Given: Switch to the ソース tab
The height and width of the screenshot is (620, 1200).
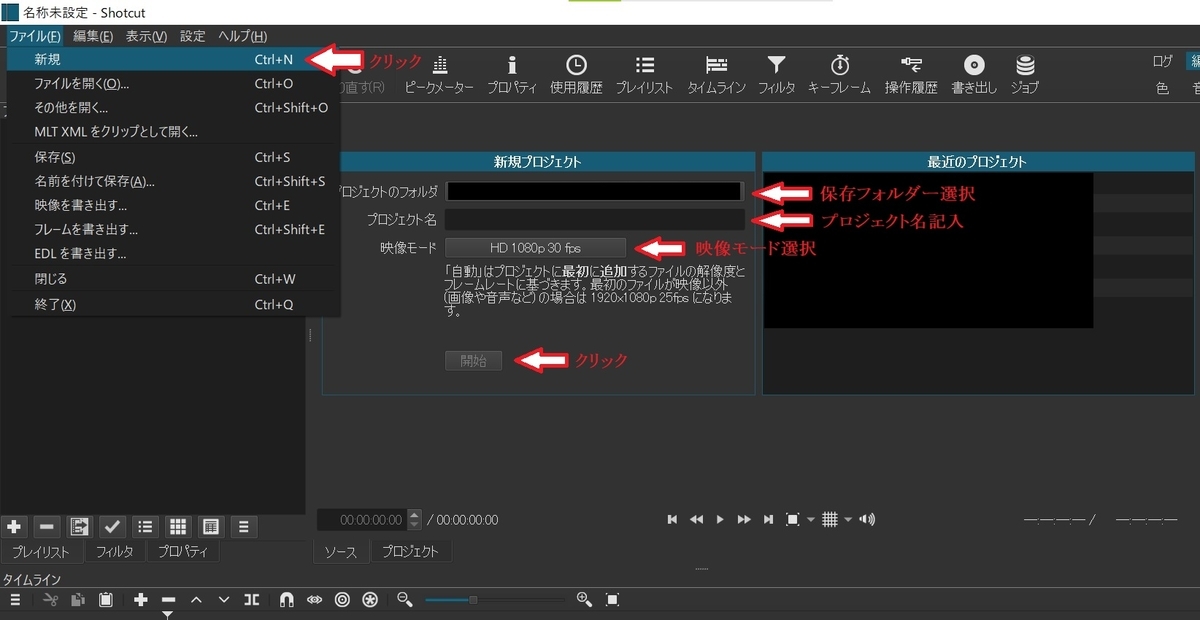Looking at the screenshot, I should (341, 550).
